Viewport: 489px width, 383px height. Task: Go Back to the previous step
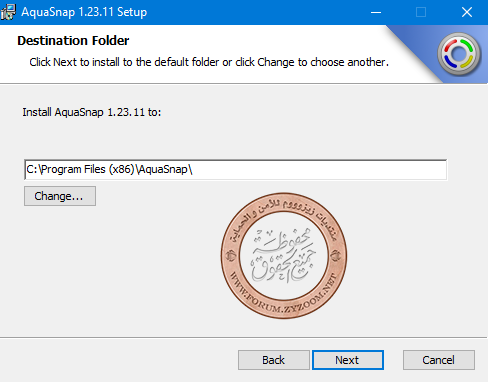coord(274,360)
